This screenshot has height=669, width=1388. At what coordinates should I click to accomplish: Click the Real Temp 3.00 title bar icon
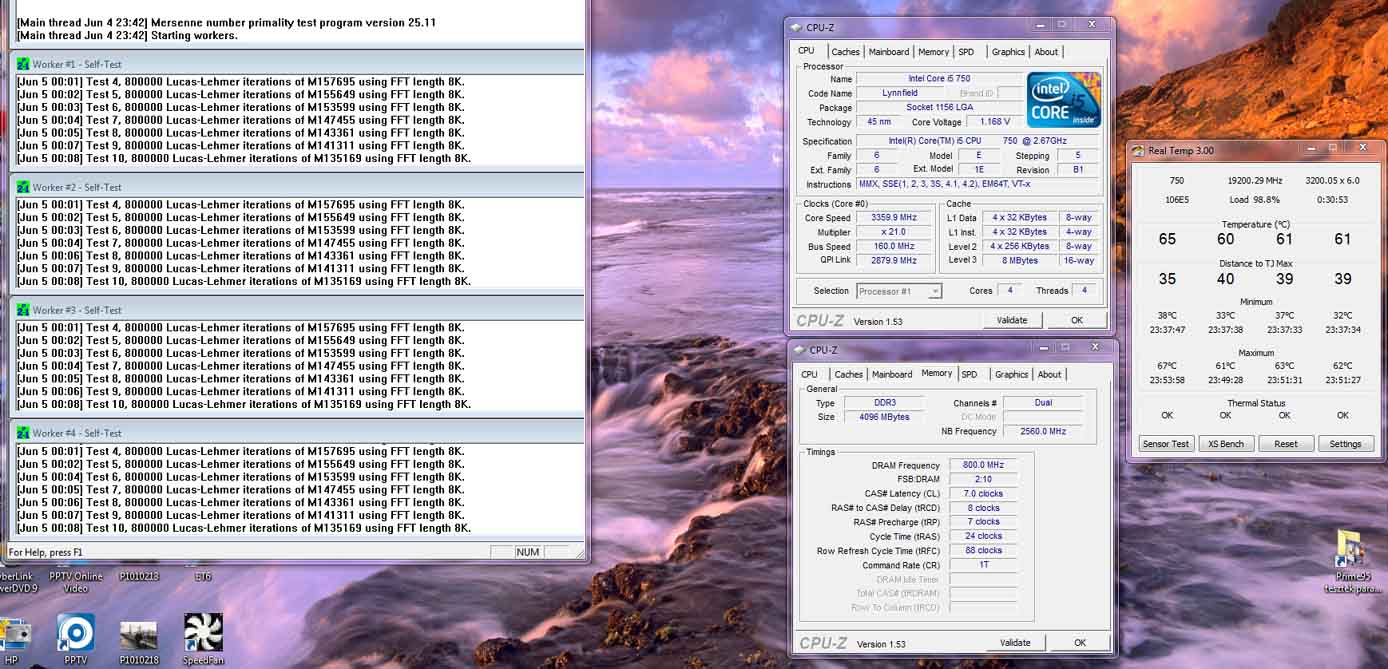click(x=1137, y=150)
